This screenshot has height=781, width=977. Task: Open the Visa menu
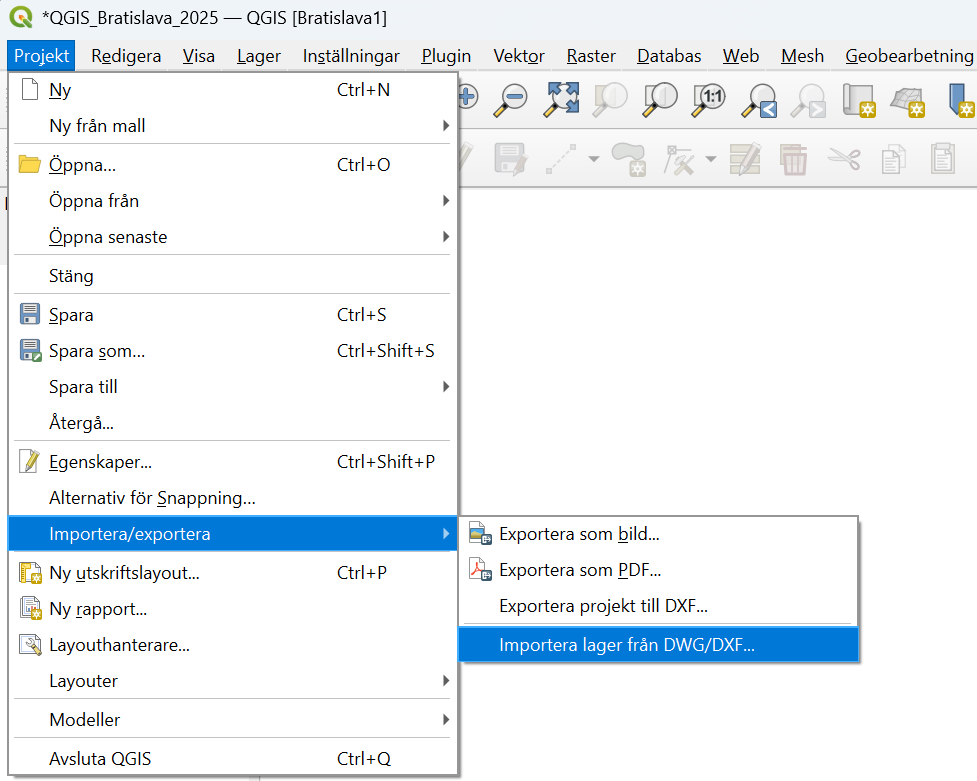pos(199,56)
